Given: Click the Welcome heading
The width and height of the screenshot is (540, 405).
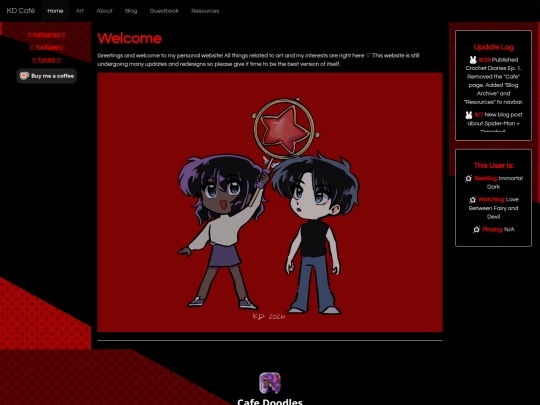Looking at the screenshot, I should [129, 38].
